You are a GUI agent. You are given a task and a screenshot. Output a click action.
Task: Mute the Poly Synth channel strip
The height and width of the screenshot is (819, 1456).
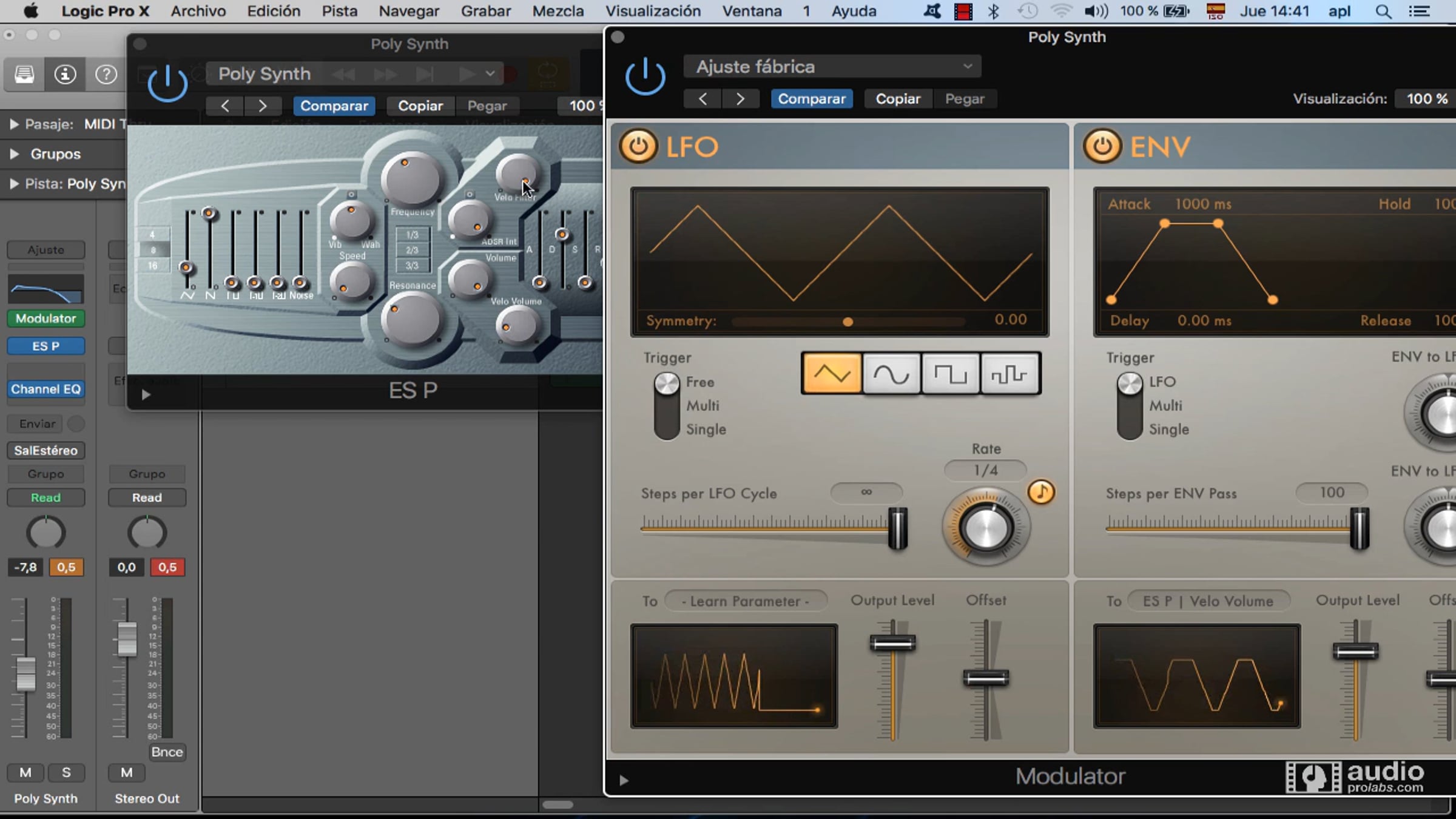[x=25, y=772]
